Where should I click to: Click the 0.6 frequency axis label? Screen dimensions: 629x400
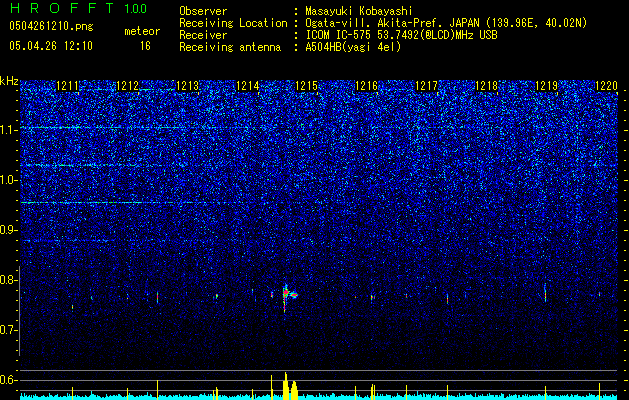coord(9,380)
